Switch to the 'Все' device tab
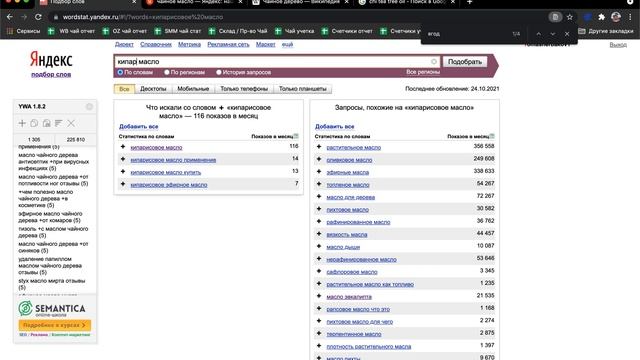The height and width of the screenshot is (360, 640). [x=124, y=89]
